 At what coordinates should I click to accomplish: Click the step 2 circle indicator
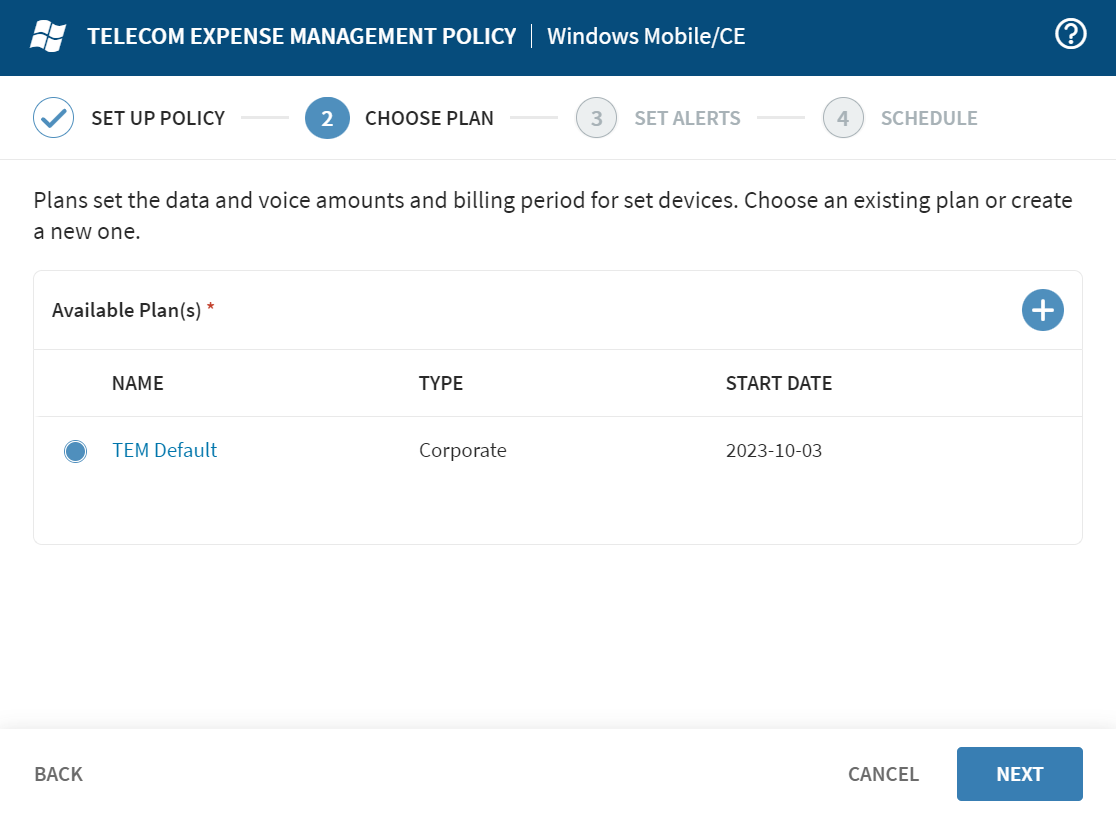point(327,118)
